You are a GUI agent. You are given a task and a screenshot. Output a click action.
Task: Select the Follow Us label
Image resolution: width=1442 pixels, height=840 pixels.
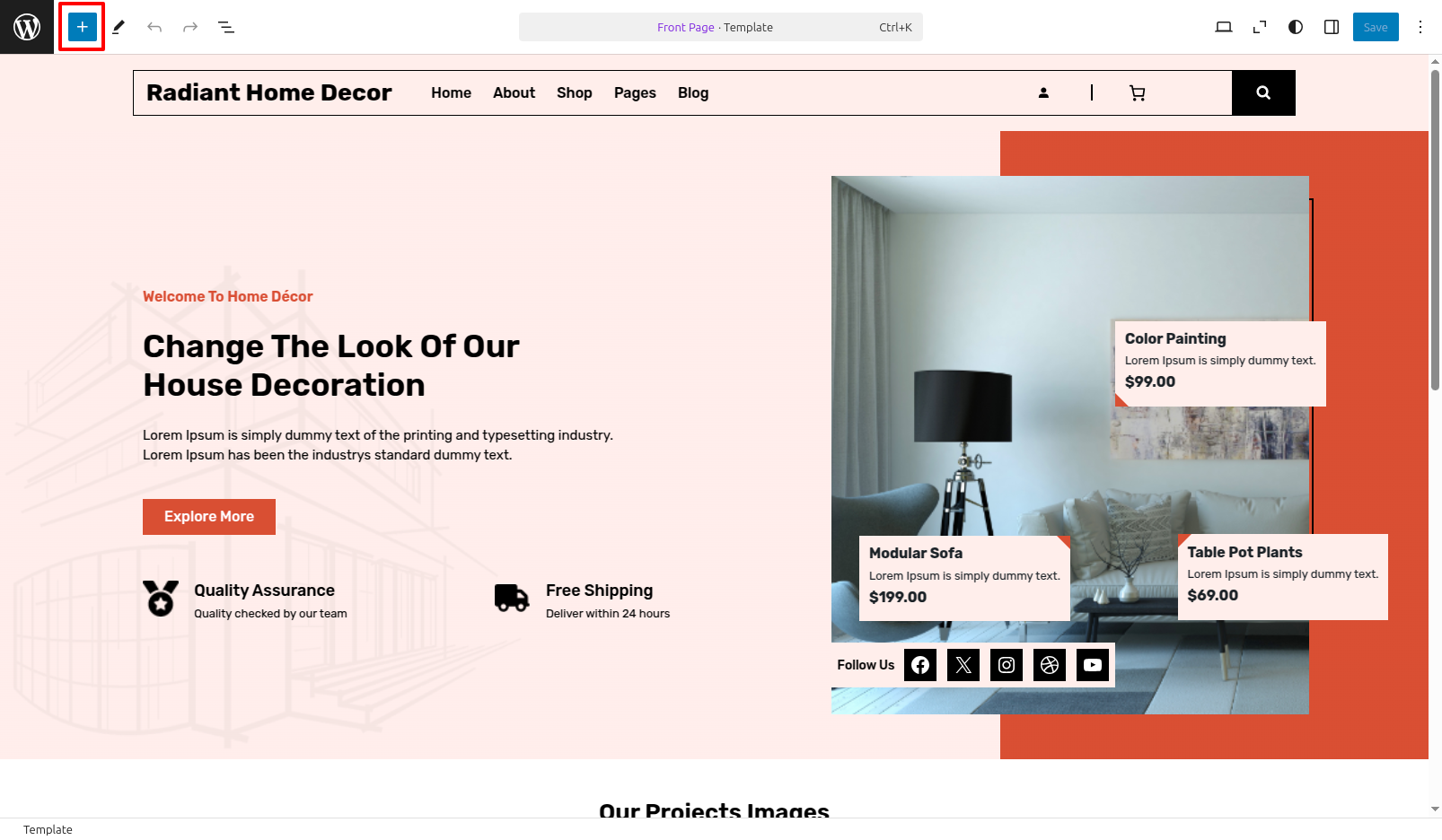pos(866,665)
